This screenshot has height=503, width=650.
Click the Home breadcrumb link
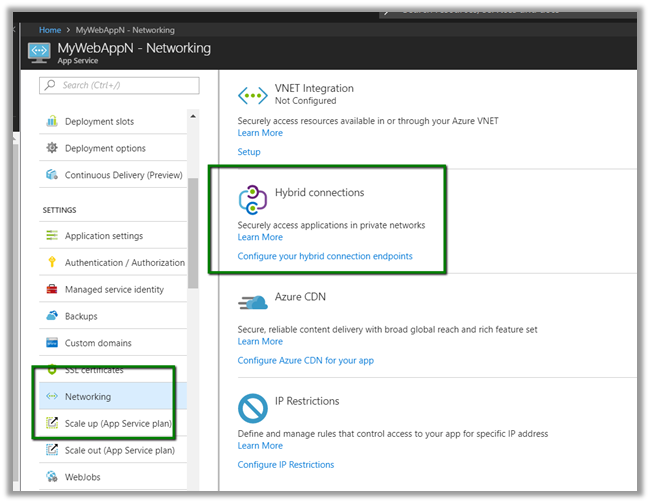click(50, 30)
